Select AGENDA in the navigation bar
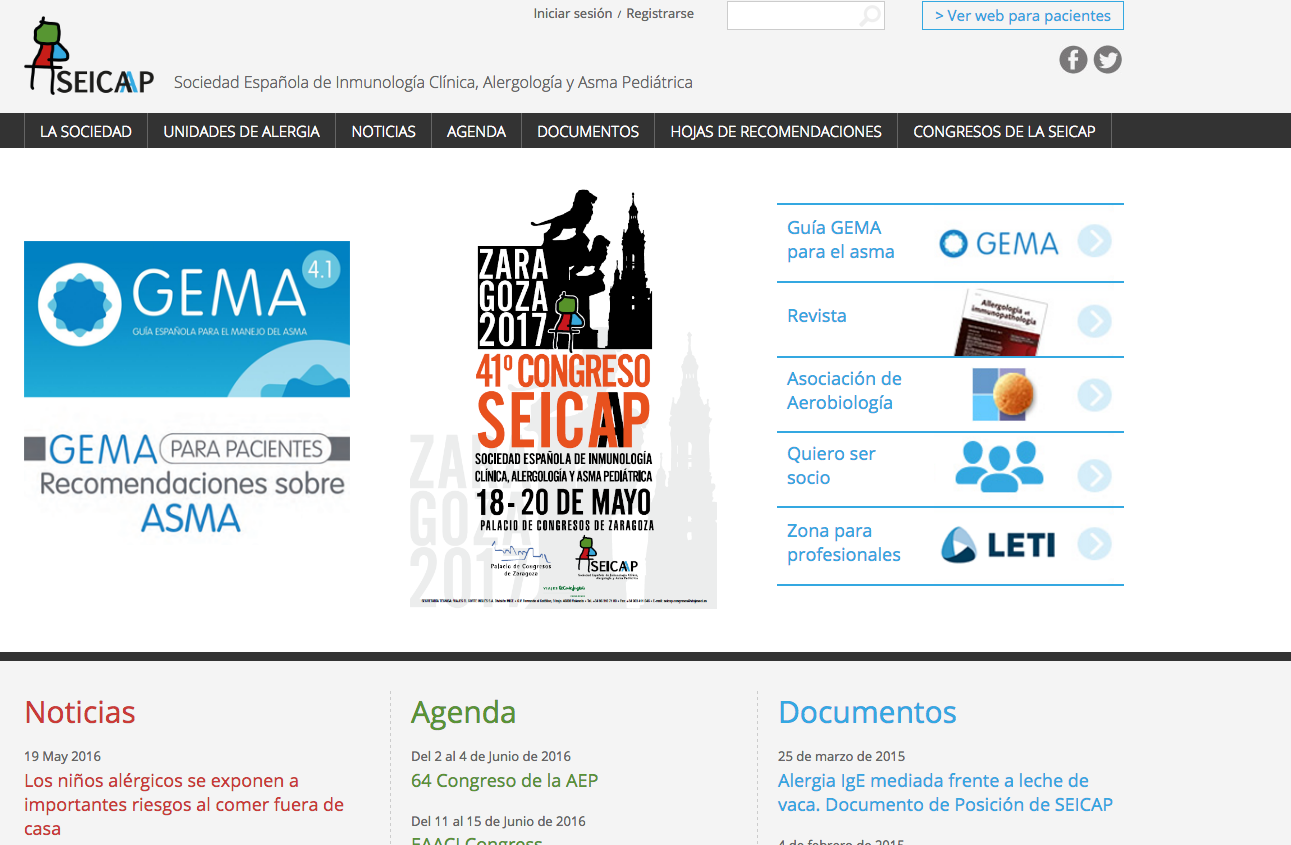 coord(477,131)
